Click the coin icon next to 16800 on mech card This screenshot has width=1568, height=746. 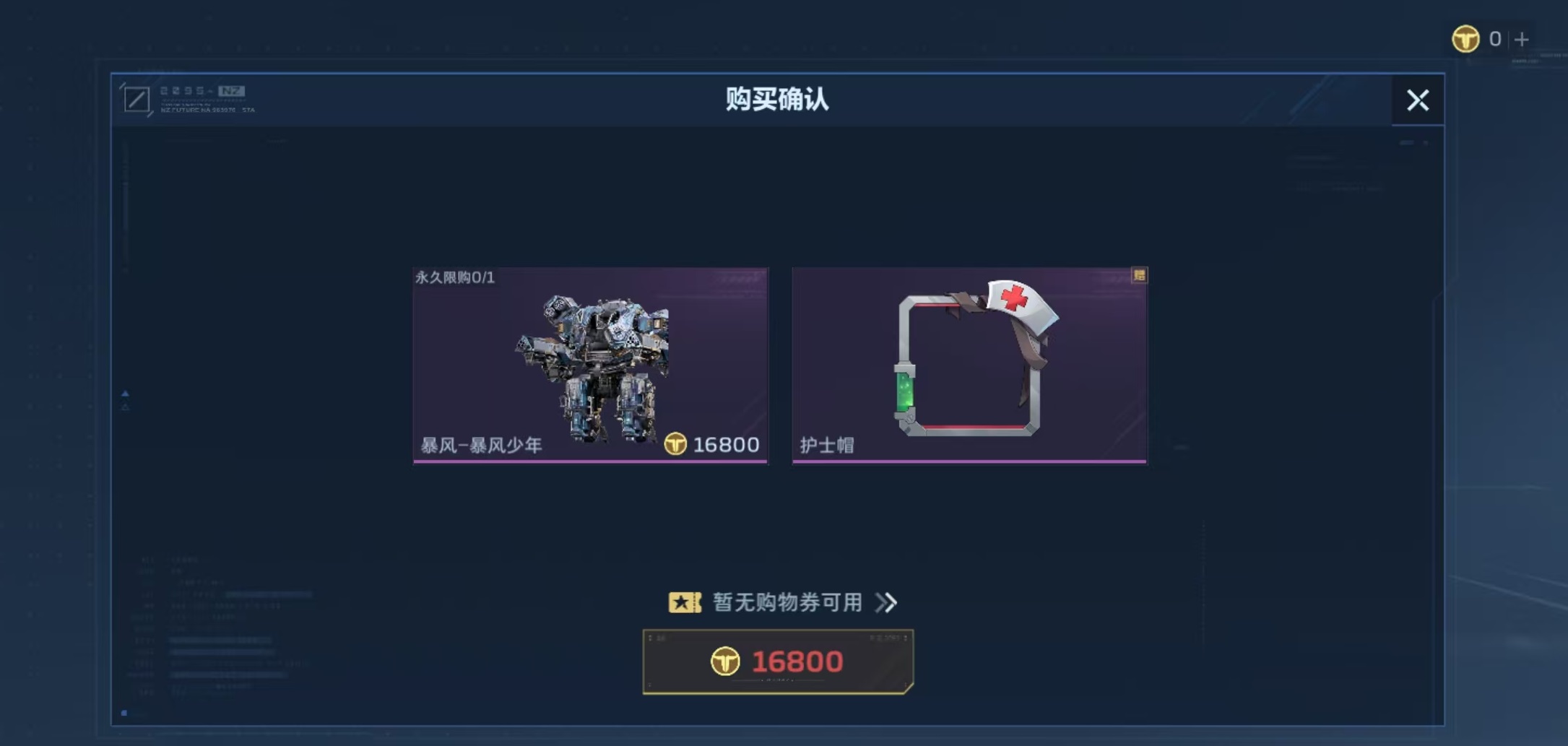pos(675,444)
